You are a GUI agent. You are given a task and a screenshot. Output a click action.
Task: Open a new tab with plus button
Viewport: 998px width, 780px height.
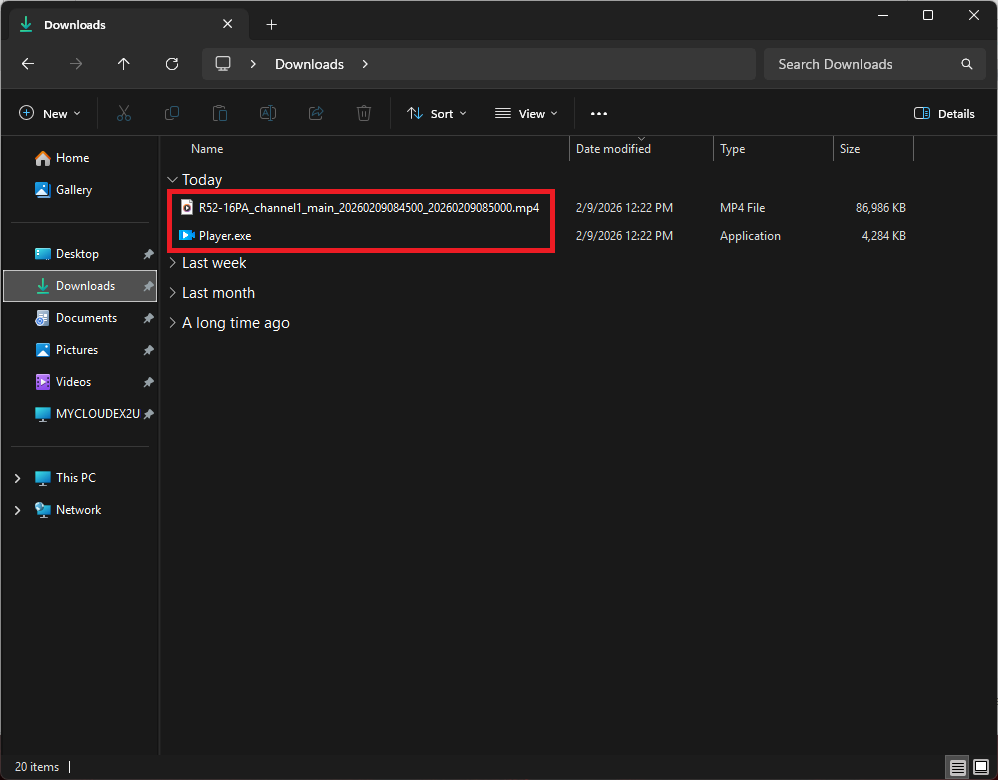coord(271,24)
